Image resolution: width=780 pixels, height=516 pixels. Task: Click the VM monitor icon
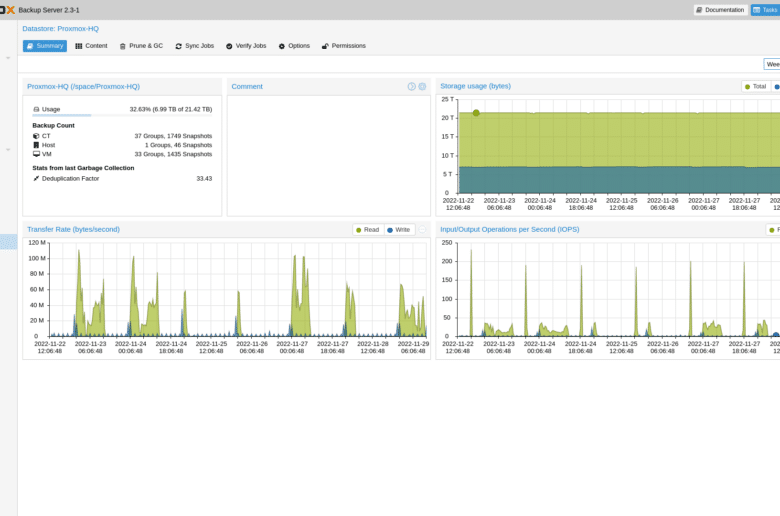pyautogui.click(x=36, y=154)
